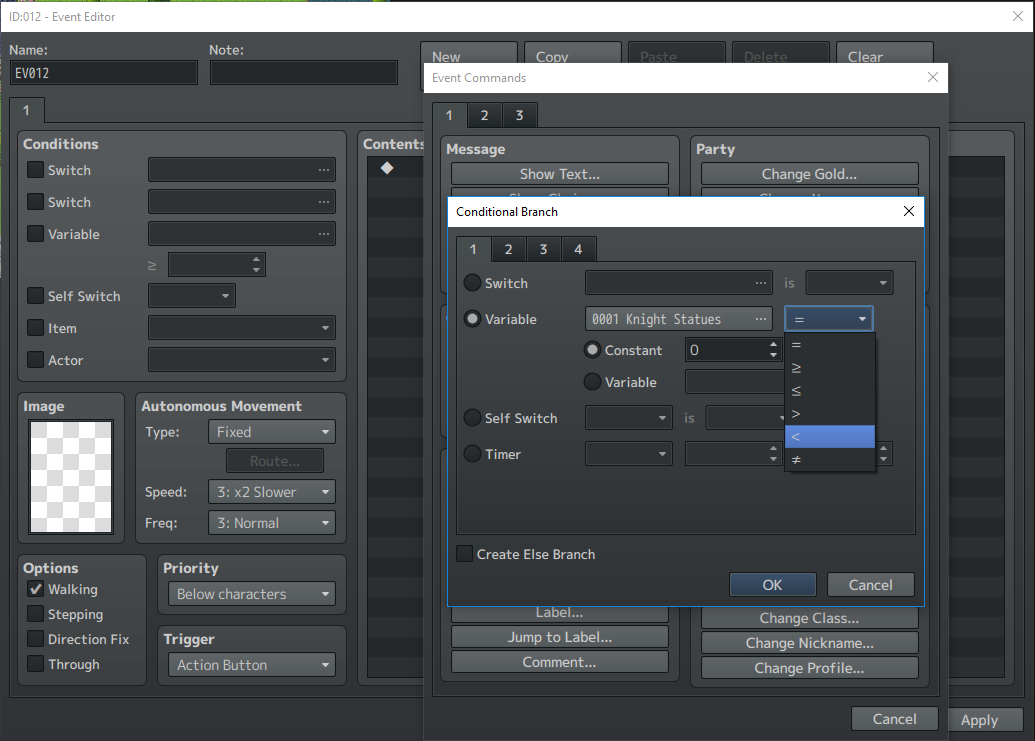Click Change Class command button
Viewport: 1035px width, 741px height.
(809, 618)
